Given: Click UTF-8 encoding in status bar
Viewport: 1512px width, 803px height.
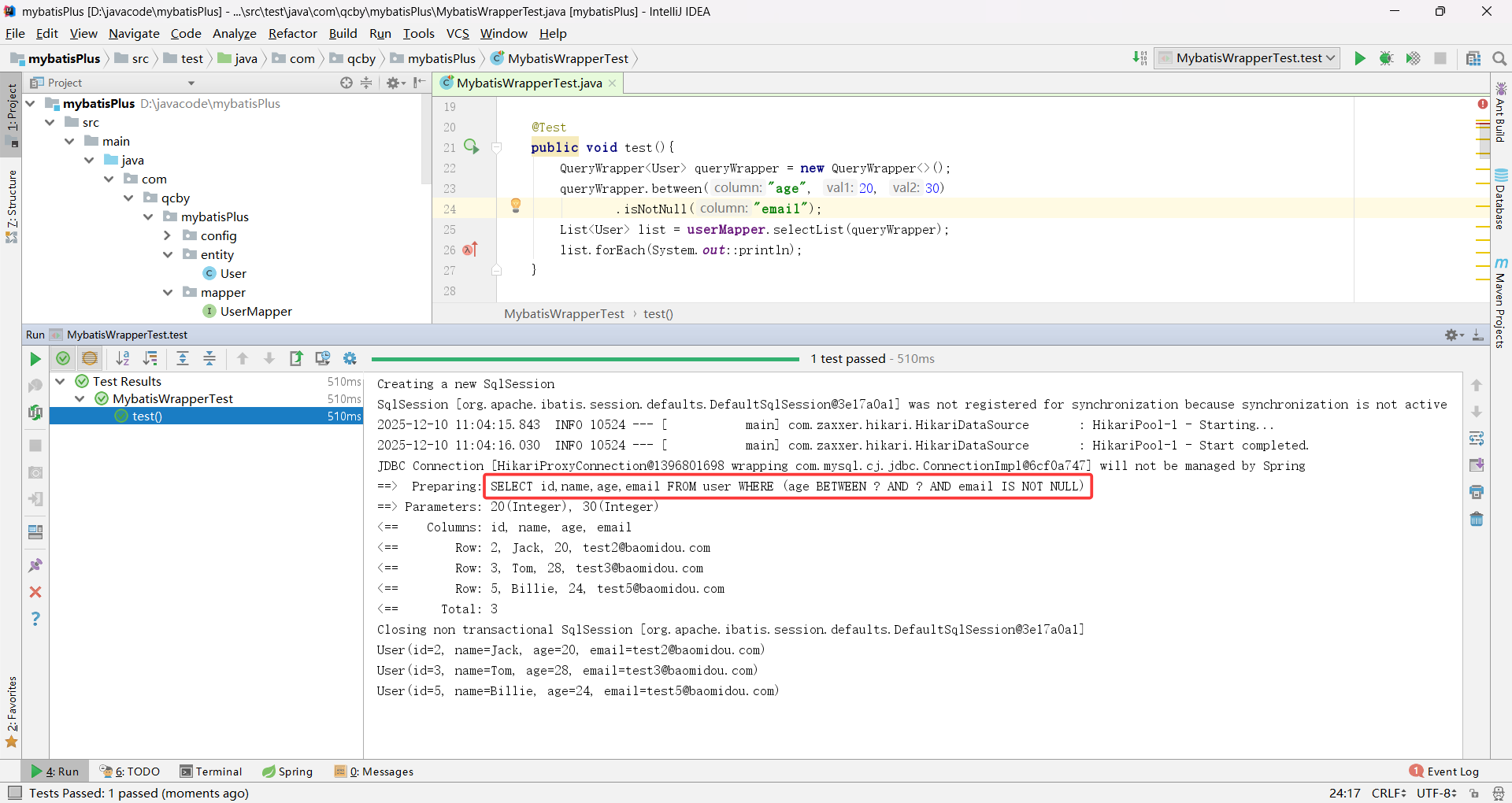Looking at the screenshot, I should click(1436, 793).
